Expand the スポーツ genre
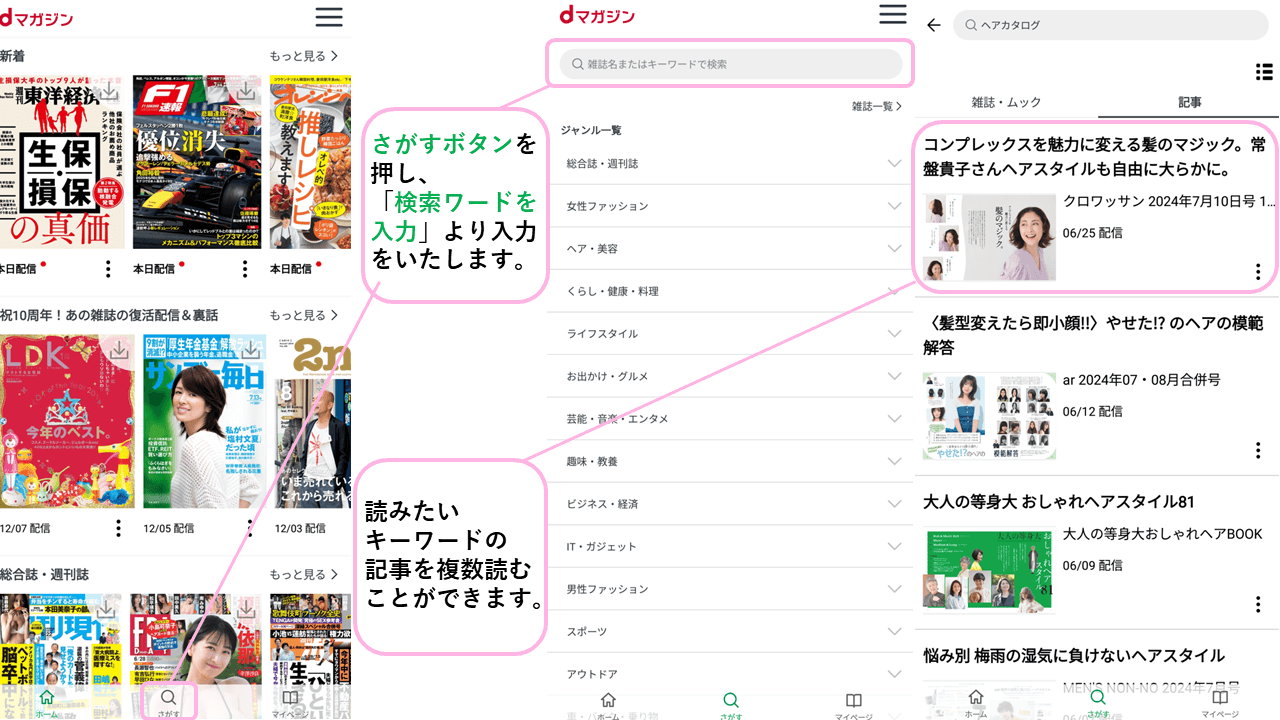The width and height of the screenshot is (1280, 720). (x=895, y=631)
